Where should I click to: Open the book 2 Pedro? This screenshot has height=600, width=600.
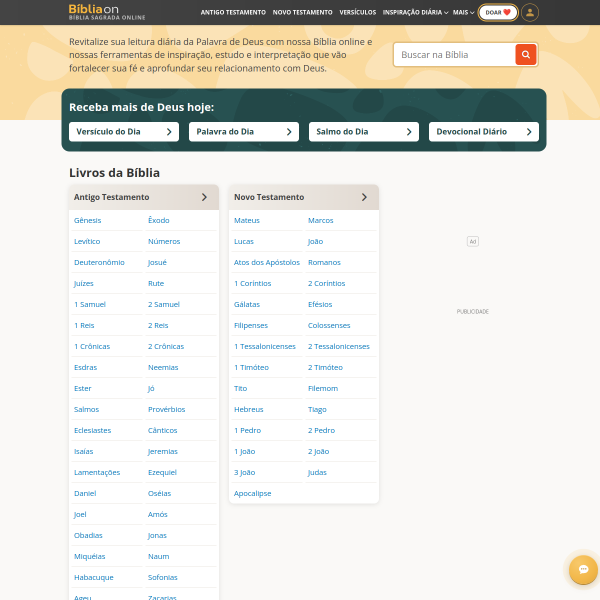[x=321, y=431]
